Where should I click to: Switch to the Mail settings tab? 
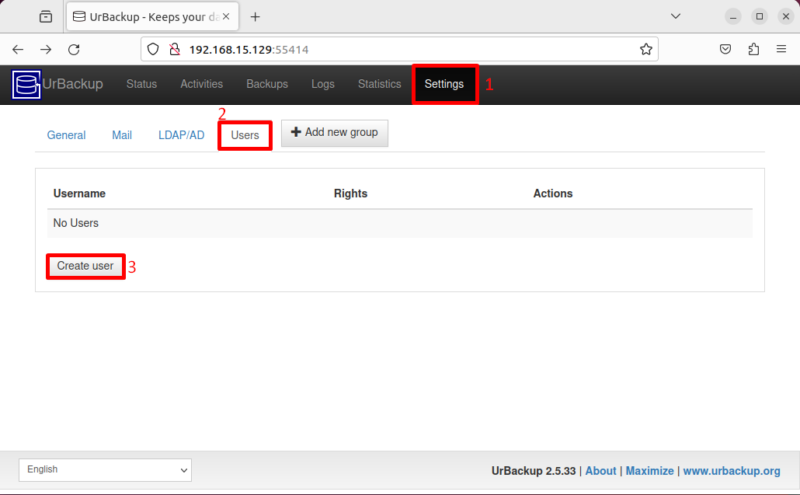coord(122,135)
